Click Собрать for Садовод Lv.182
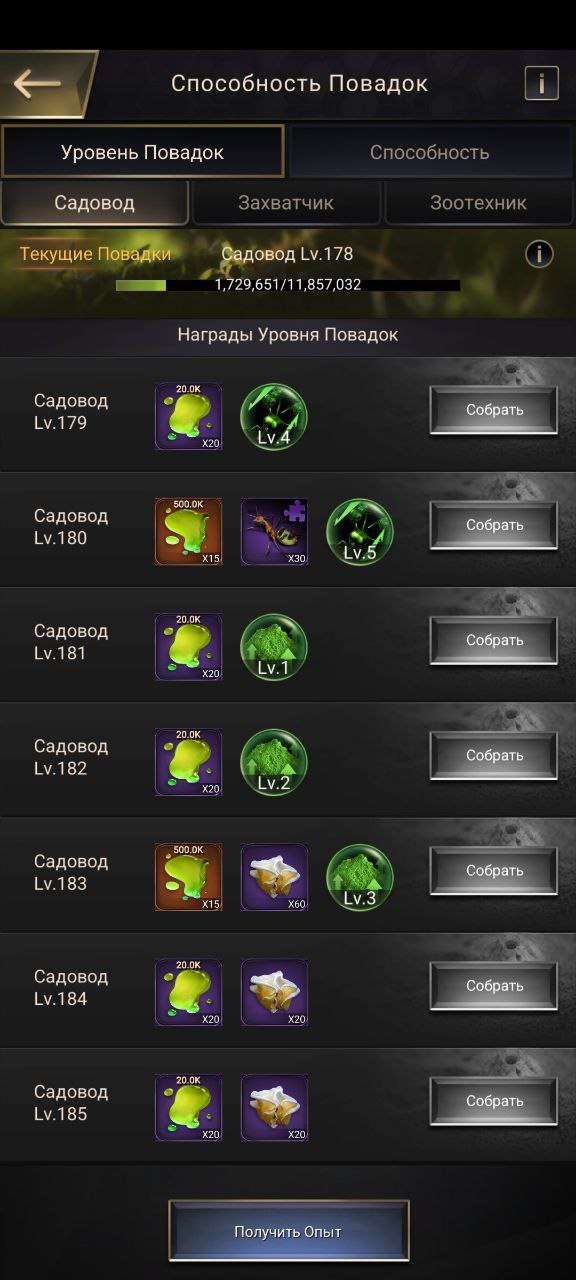 coord(494,755)
